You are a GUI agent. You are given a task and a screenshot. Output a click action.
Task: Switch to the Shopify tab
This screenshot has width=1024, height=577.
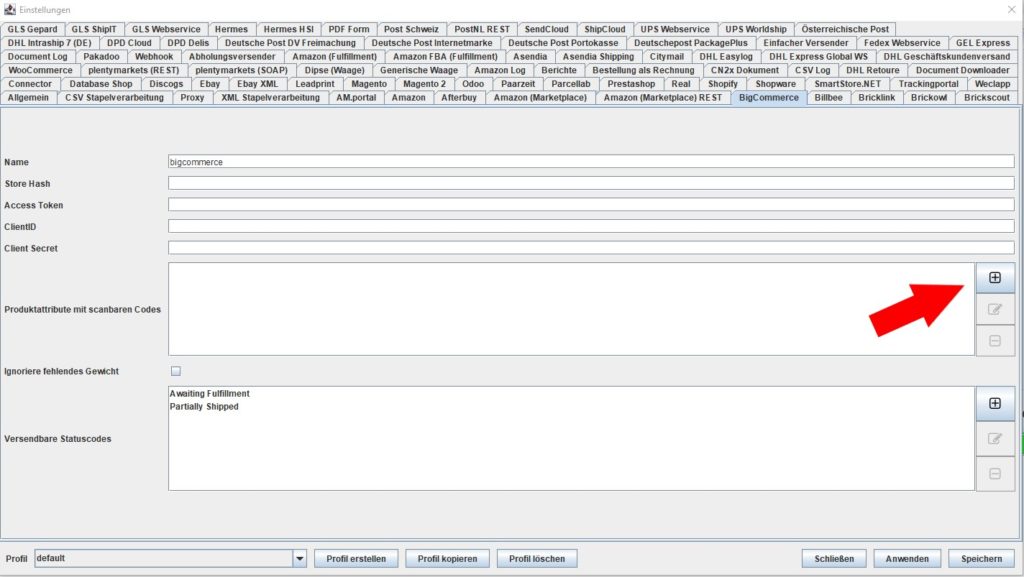[722, 84]
